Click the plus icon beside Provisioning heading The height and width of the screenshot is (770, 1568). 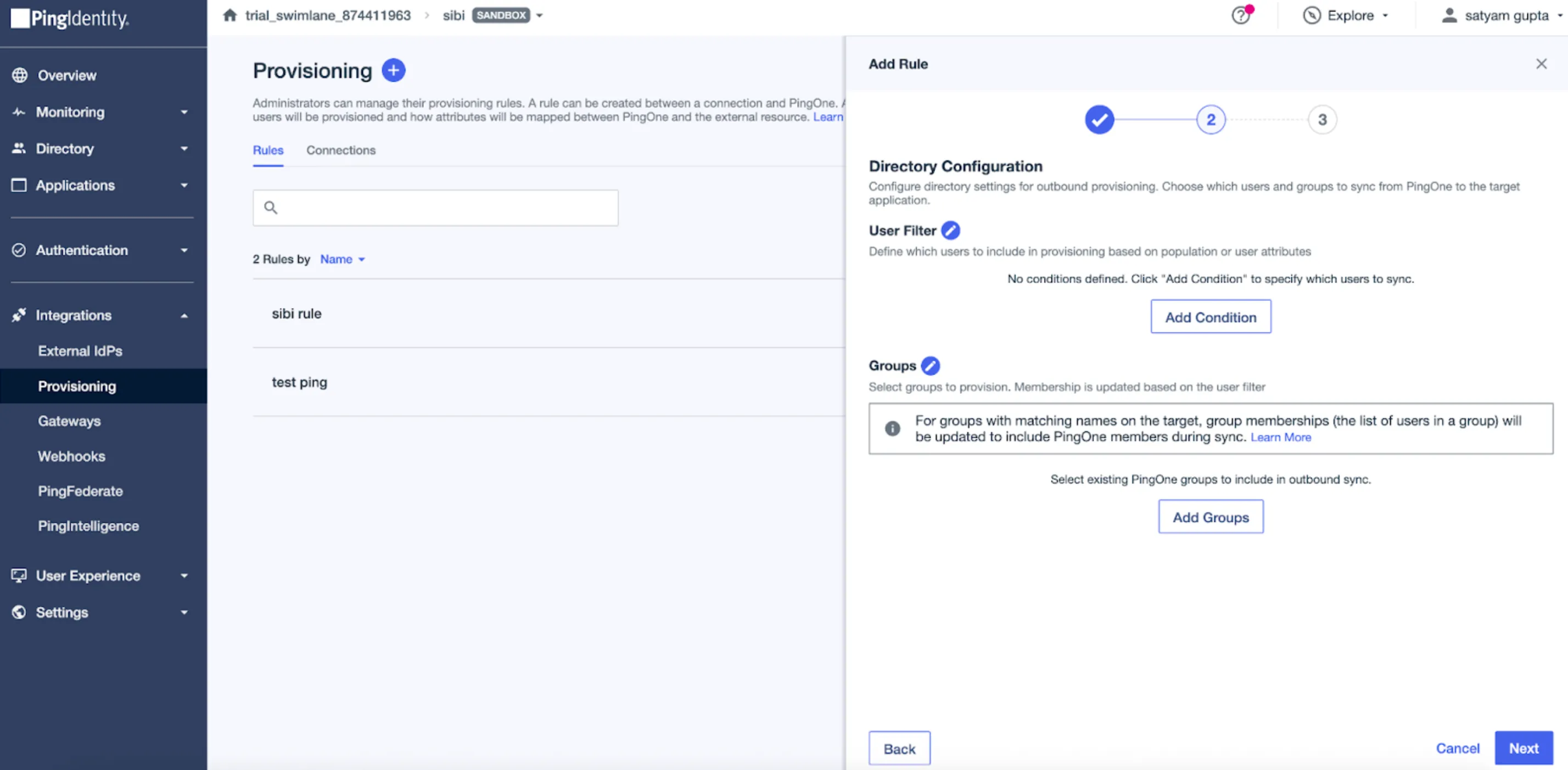point(393,70)
